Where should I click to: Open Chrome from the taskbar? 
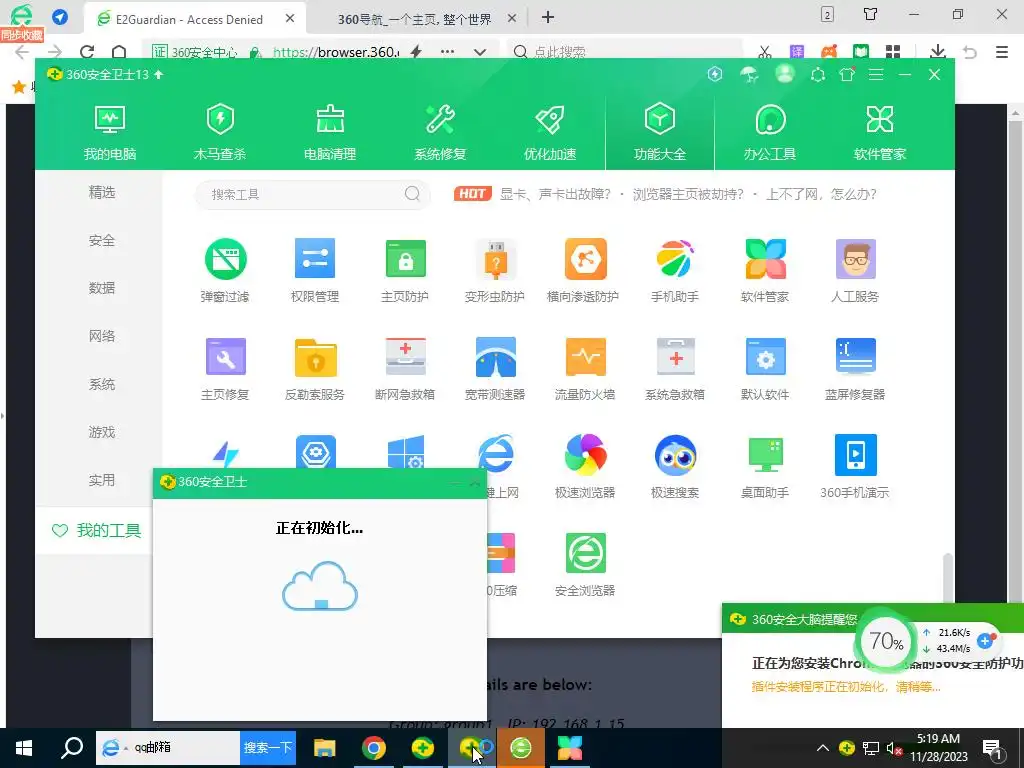tap(374, 748)
